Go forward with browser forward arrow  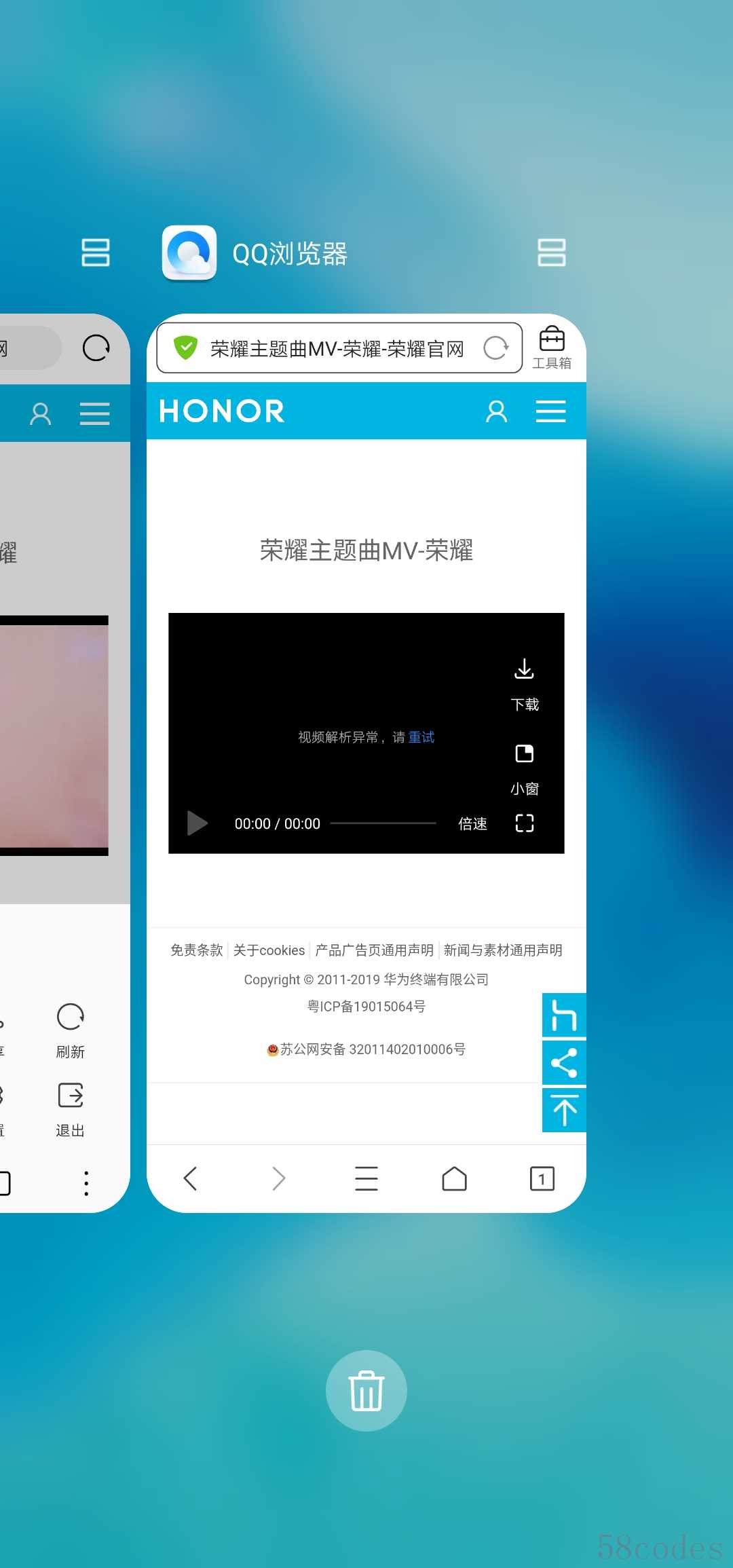(278, 1179)
